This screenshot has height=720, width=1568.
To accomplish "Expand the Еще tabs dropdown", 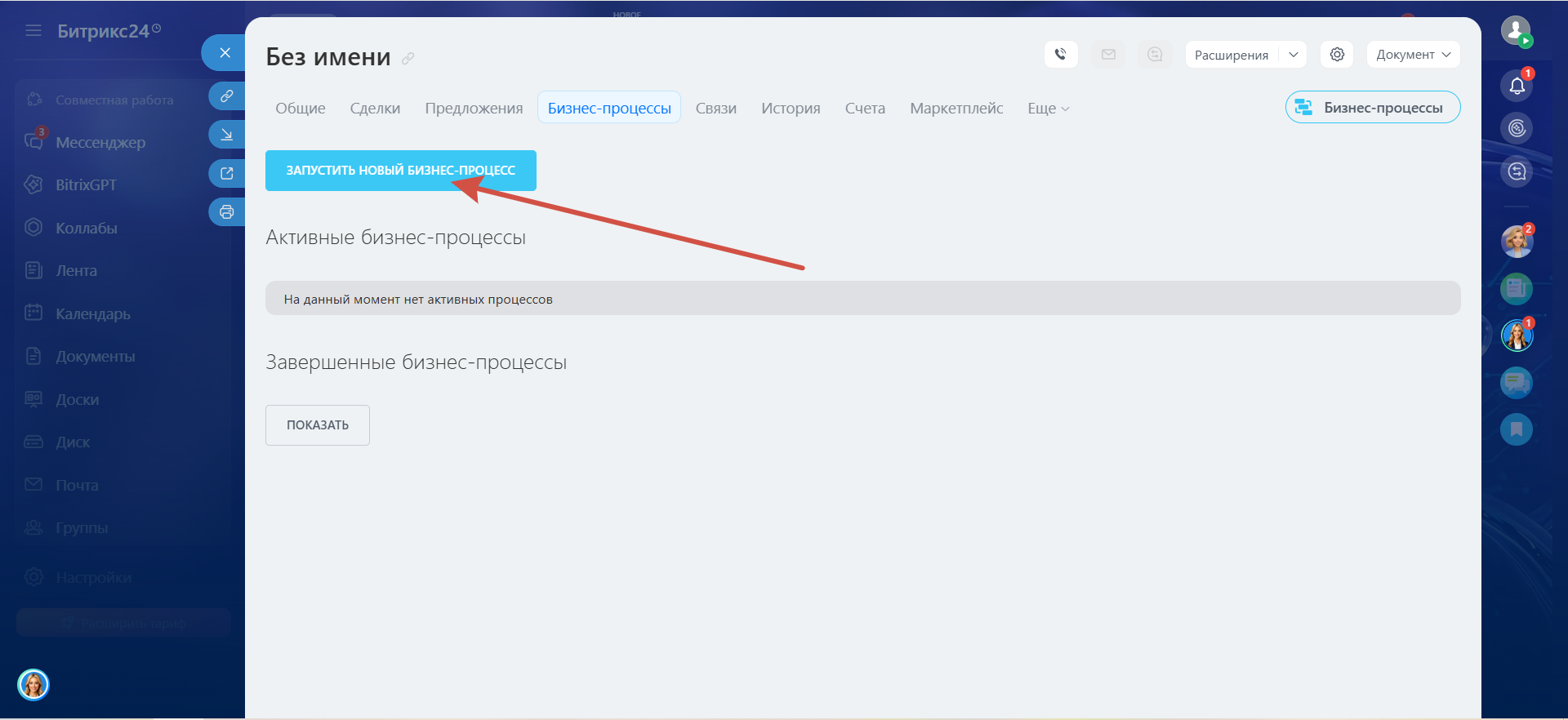I will click(x=1049, y=108).
